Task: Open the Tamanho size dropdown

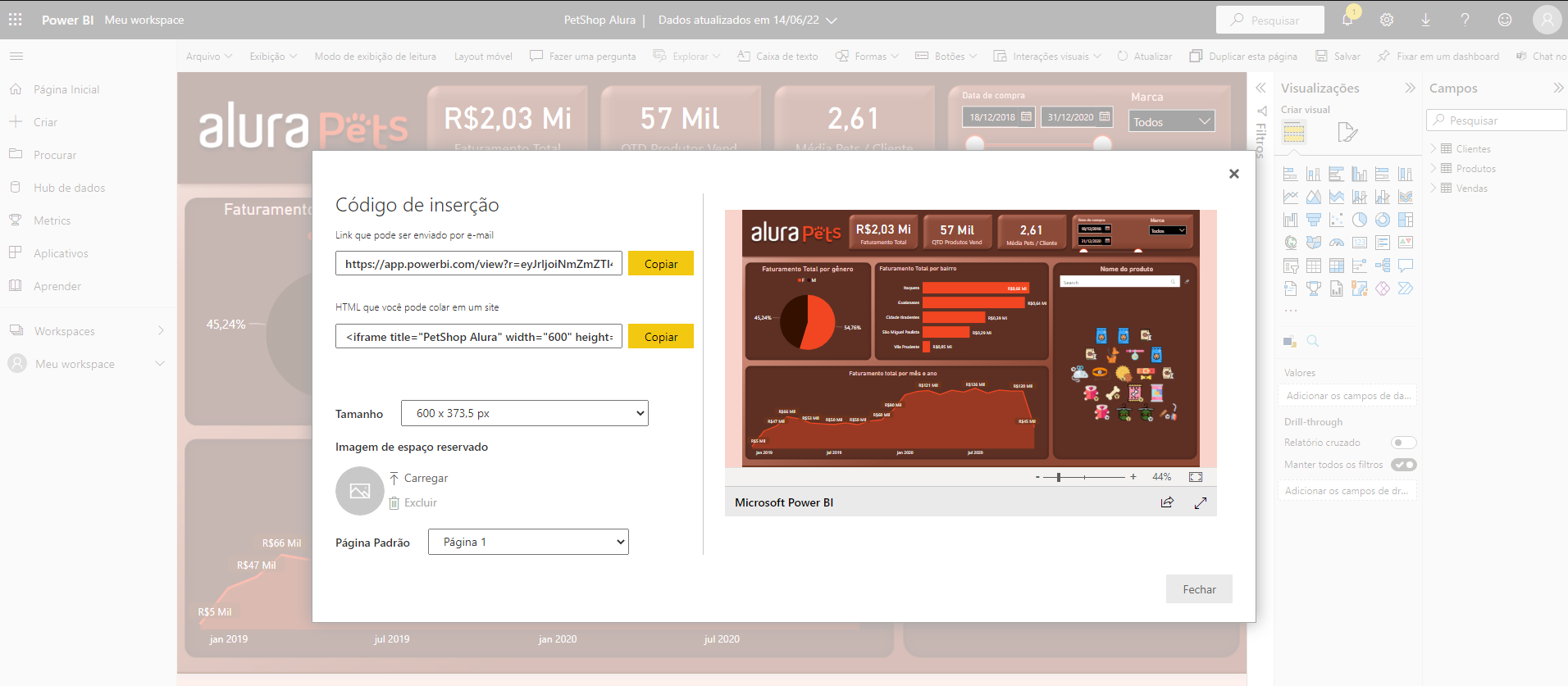Action: (525, 413)
